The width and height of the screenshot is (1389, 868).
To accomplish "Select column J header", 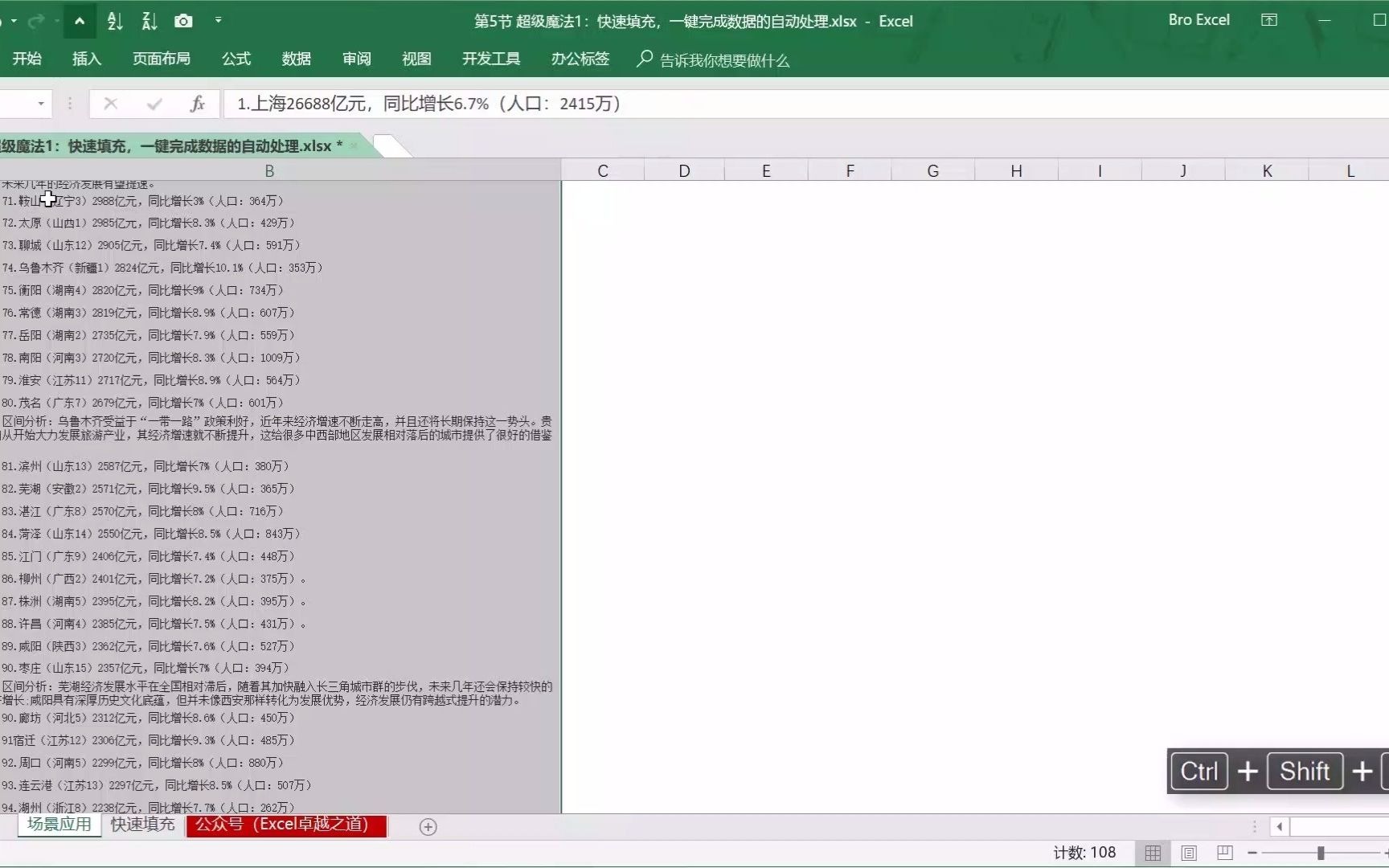I will click(1183, 170).
